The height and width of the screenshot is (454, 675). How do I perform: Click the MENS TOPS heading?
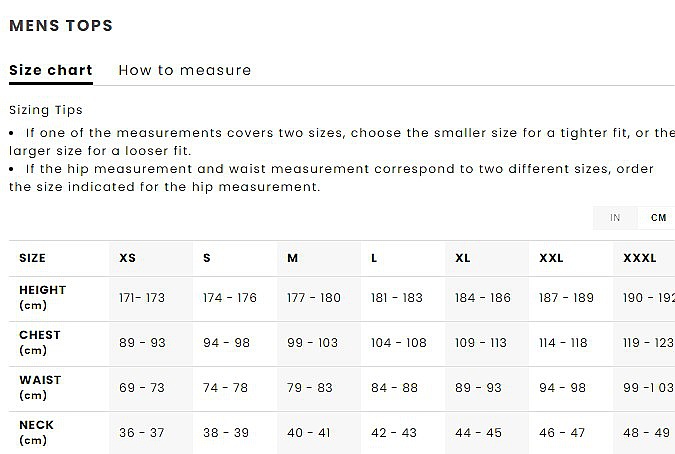coord(61,26)
